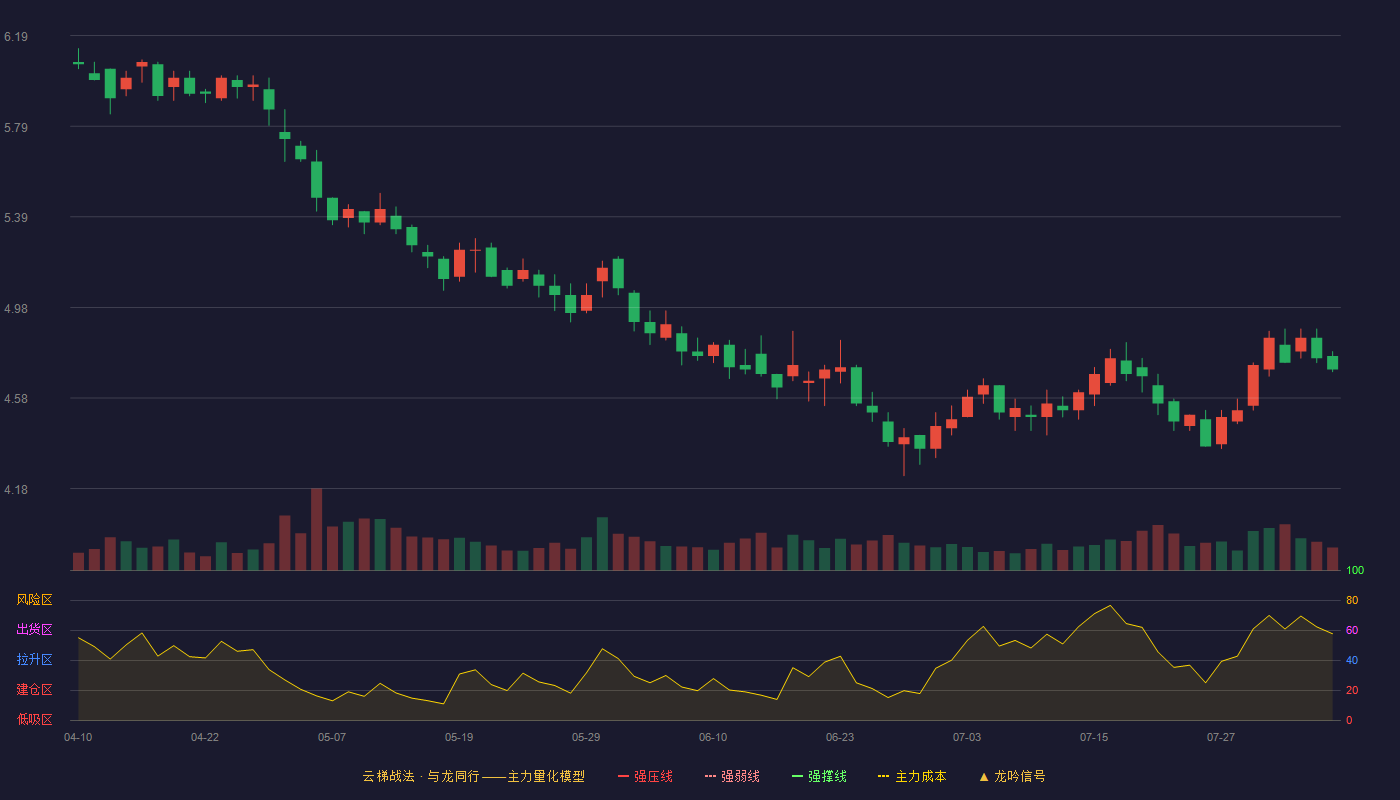Select the 风险区 zone label
This screenshot has width=1400, height=800.
tap(34, 600)
